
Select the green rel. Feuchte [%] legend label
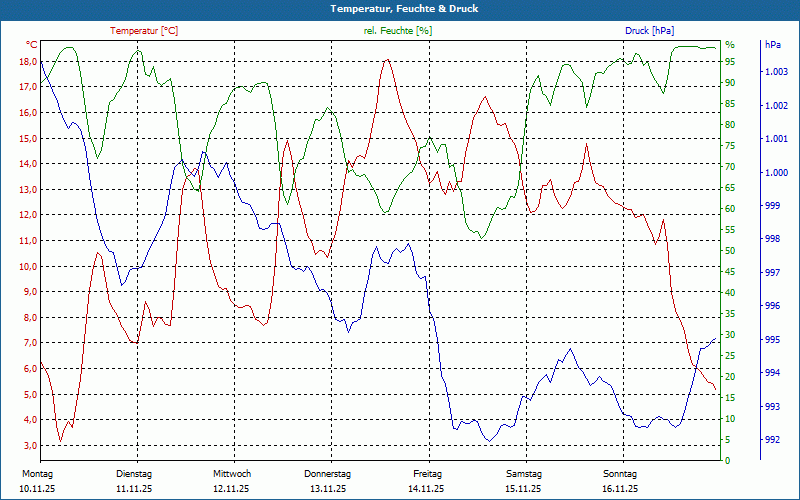click(398, 31)
